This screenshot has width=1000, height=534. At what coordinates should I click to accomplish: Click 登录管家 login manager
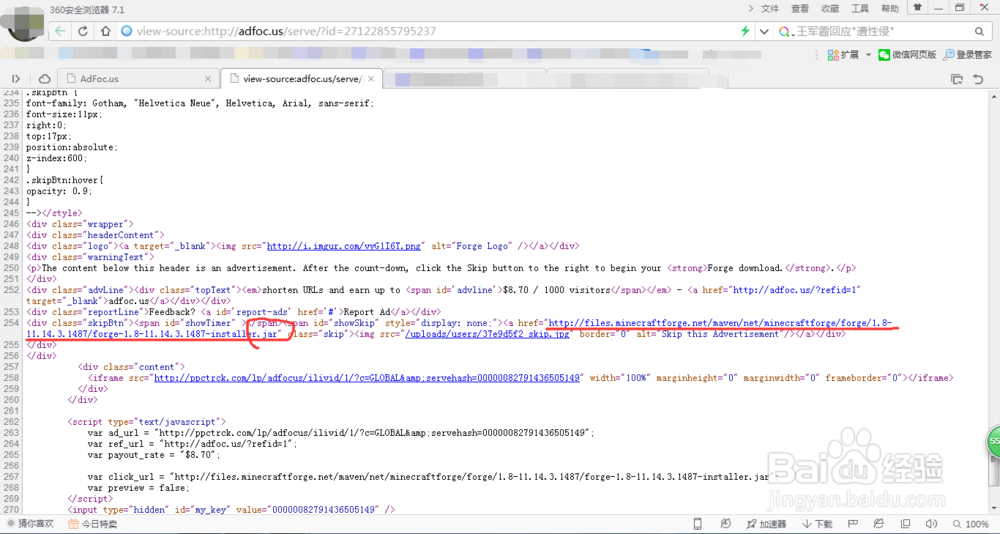click(968, 55)
